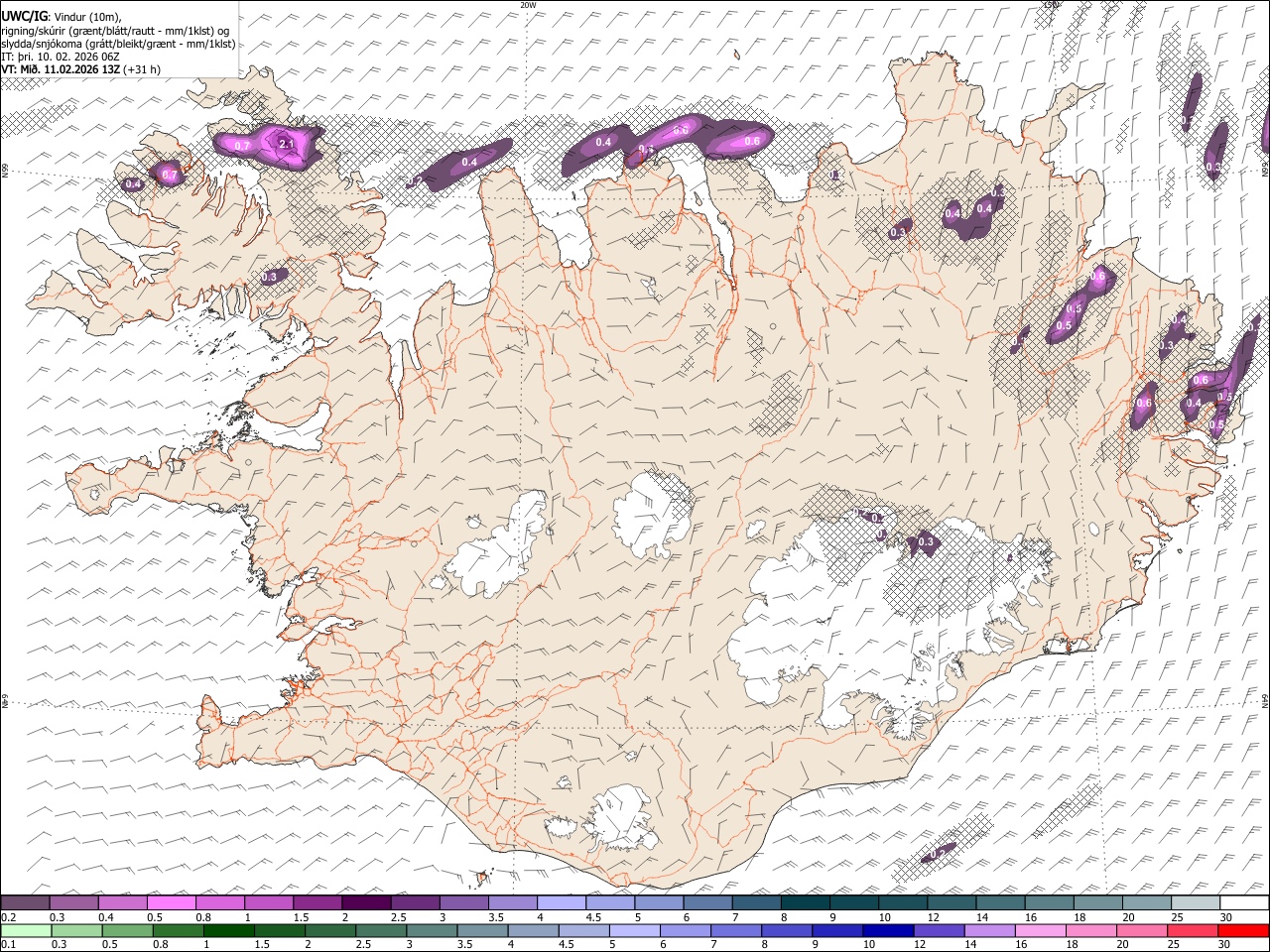Click the "slydda/snjókoma" legend description line
Viewport: 1270px width, 952px height.
(118, 44)
